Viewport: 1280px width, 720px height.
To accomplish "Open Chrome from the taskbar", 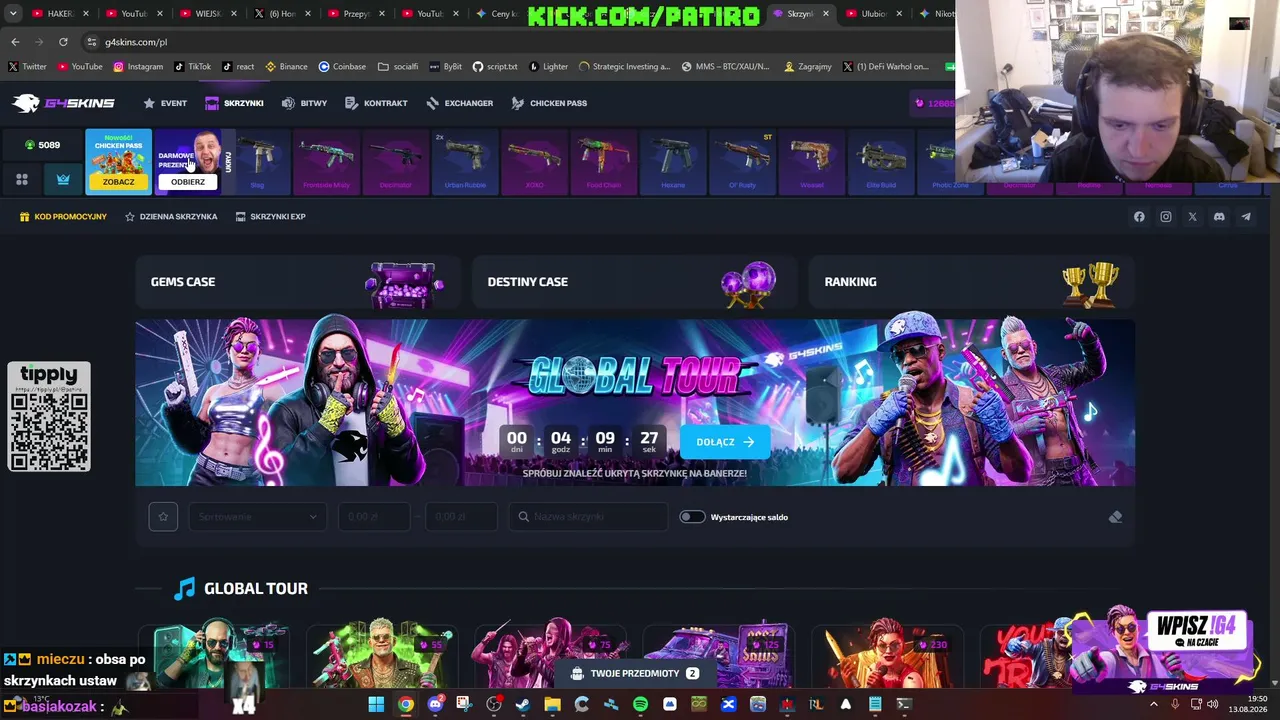I will (405, 704).
